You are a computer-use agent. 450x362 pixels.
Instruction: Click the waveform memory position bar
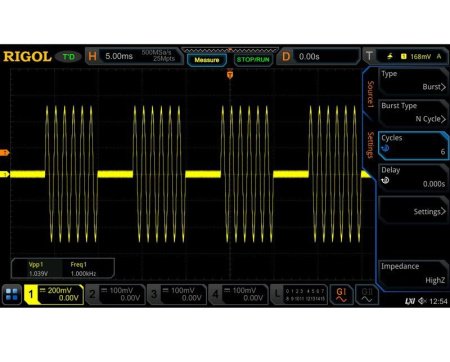tap(230, 50)
